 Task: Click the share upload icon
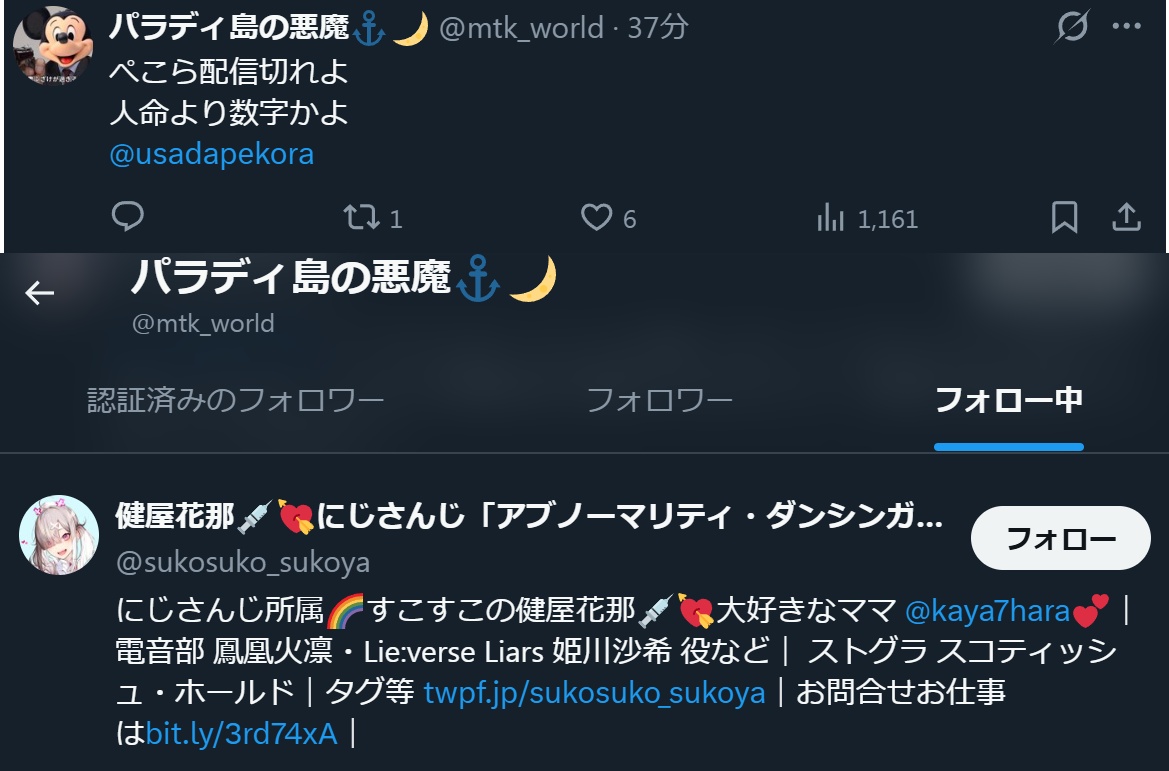tap(1127, 218)
